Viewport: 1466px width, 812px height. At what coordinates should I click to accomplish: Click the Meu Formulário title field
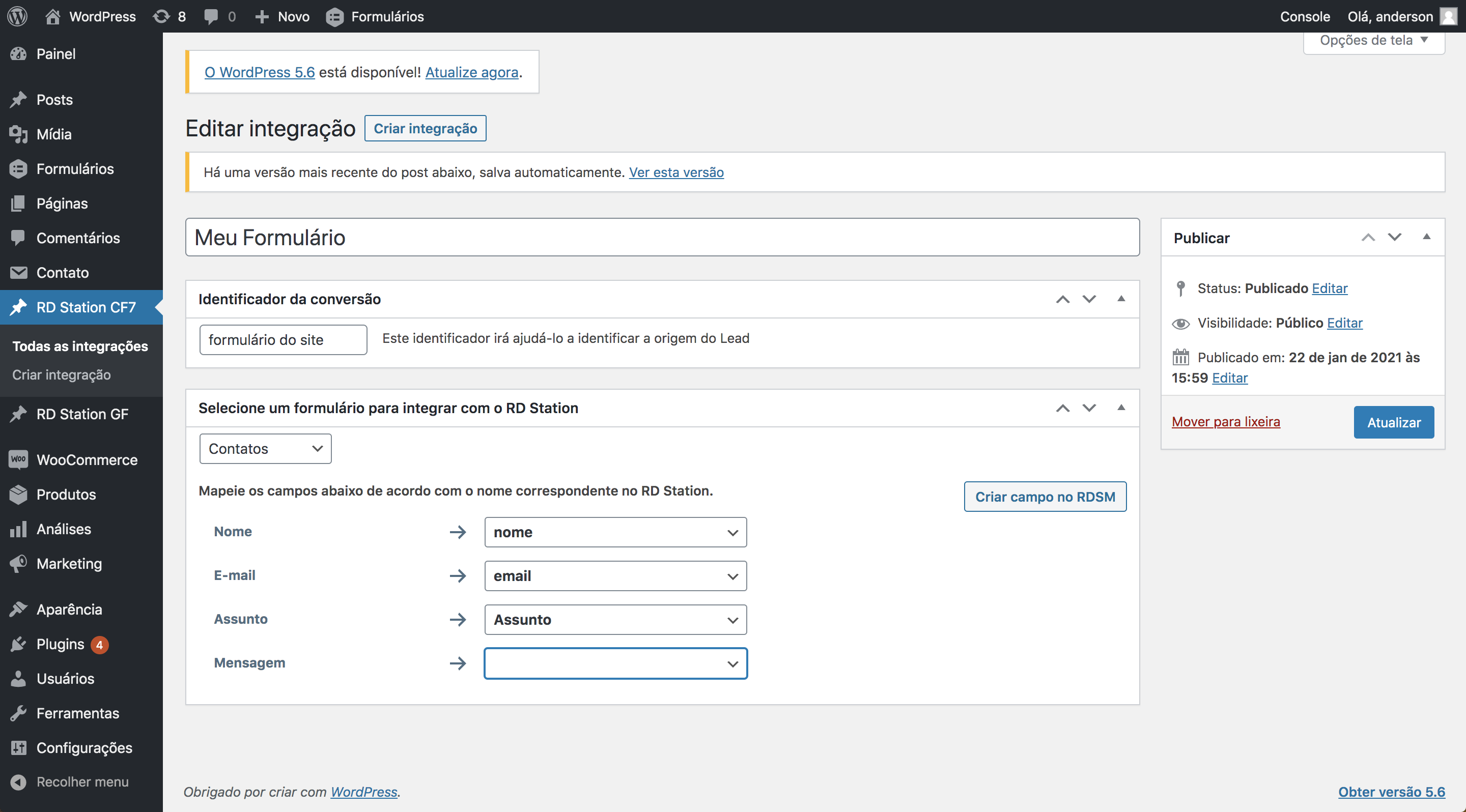(662, 237)
